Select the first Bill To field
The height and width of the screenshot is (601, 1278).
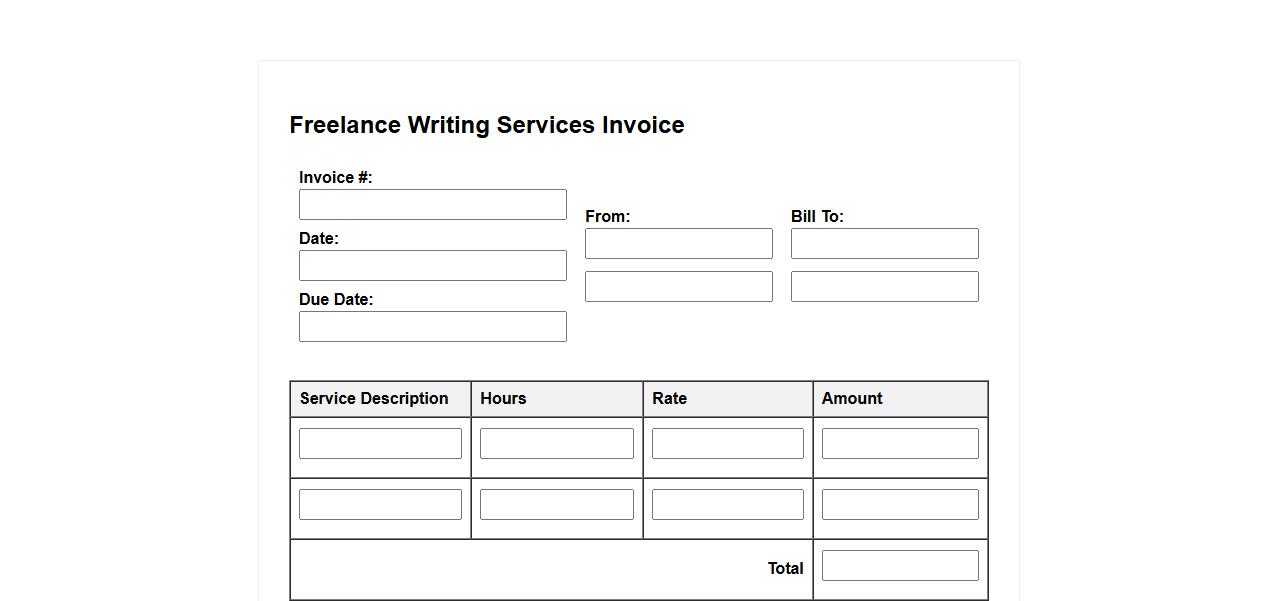[884, 244]
